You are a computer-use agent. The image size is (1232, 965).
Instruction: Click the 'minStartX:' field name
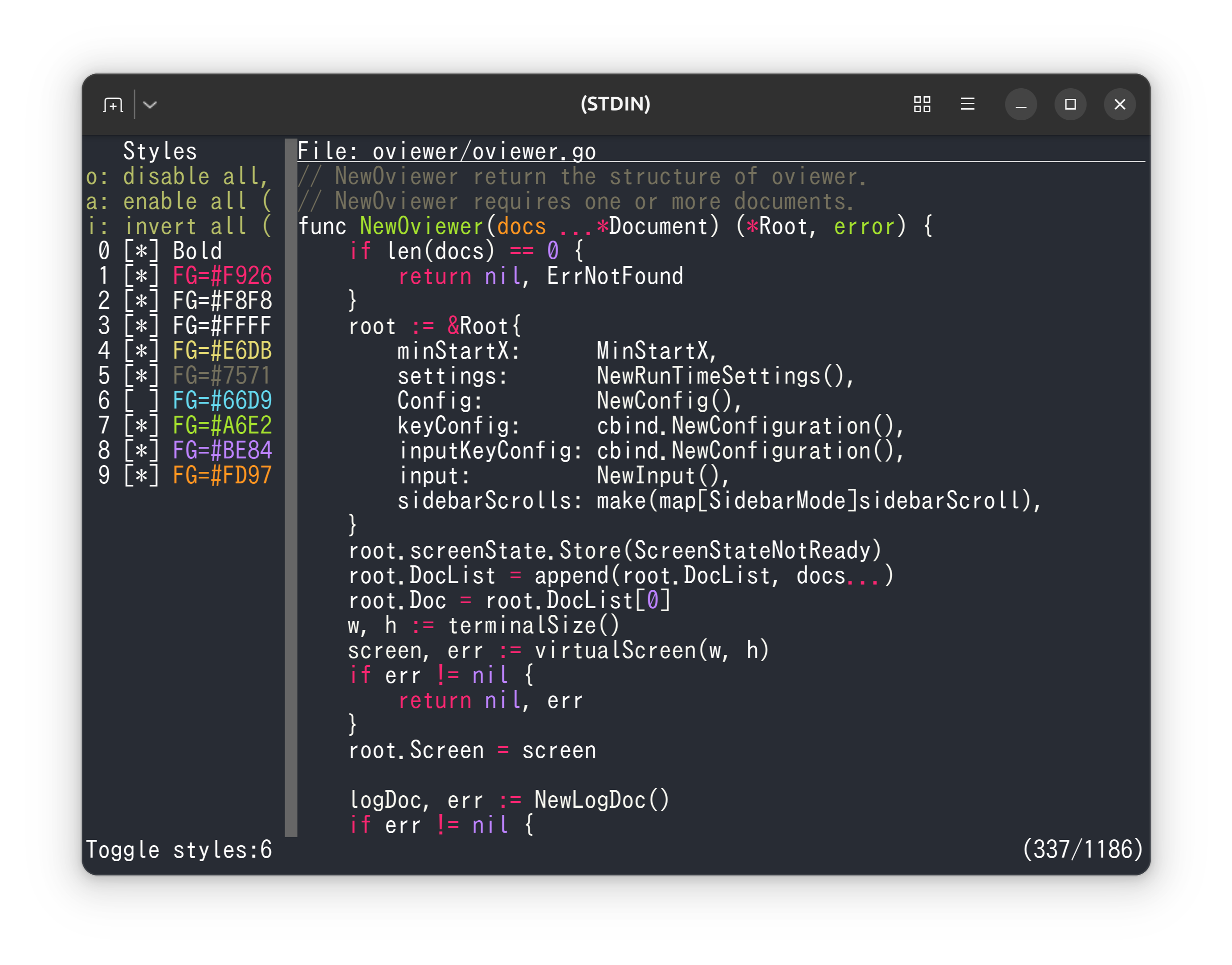click(459, 351)
